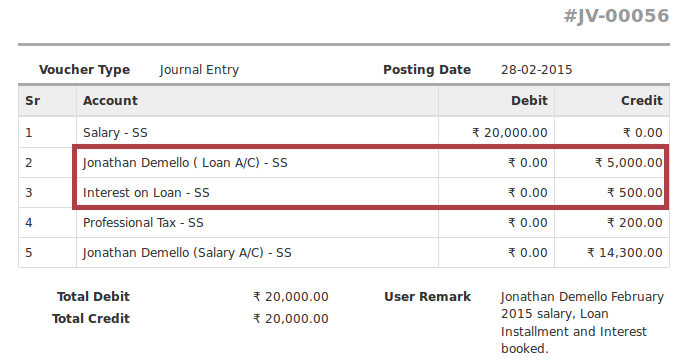Click the ₹ 500.00 credit amount
Viewport: 700px width, 362px height.
tap(635, 193)
